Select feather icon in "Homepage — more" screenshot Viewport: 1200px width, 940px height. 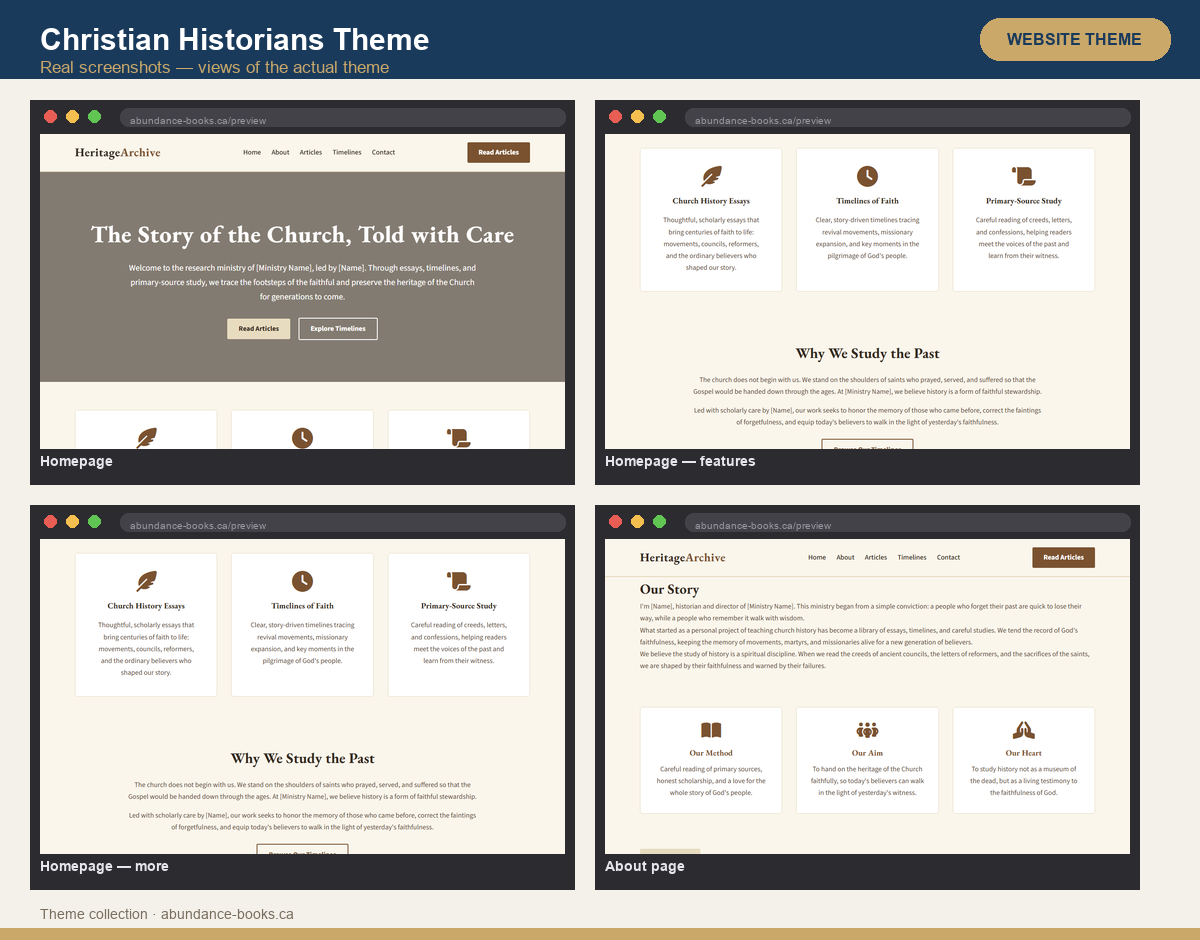point(146,581)
